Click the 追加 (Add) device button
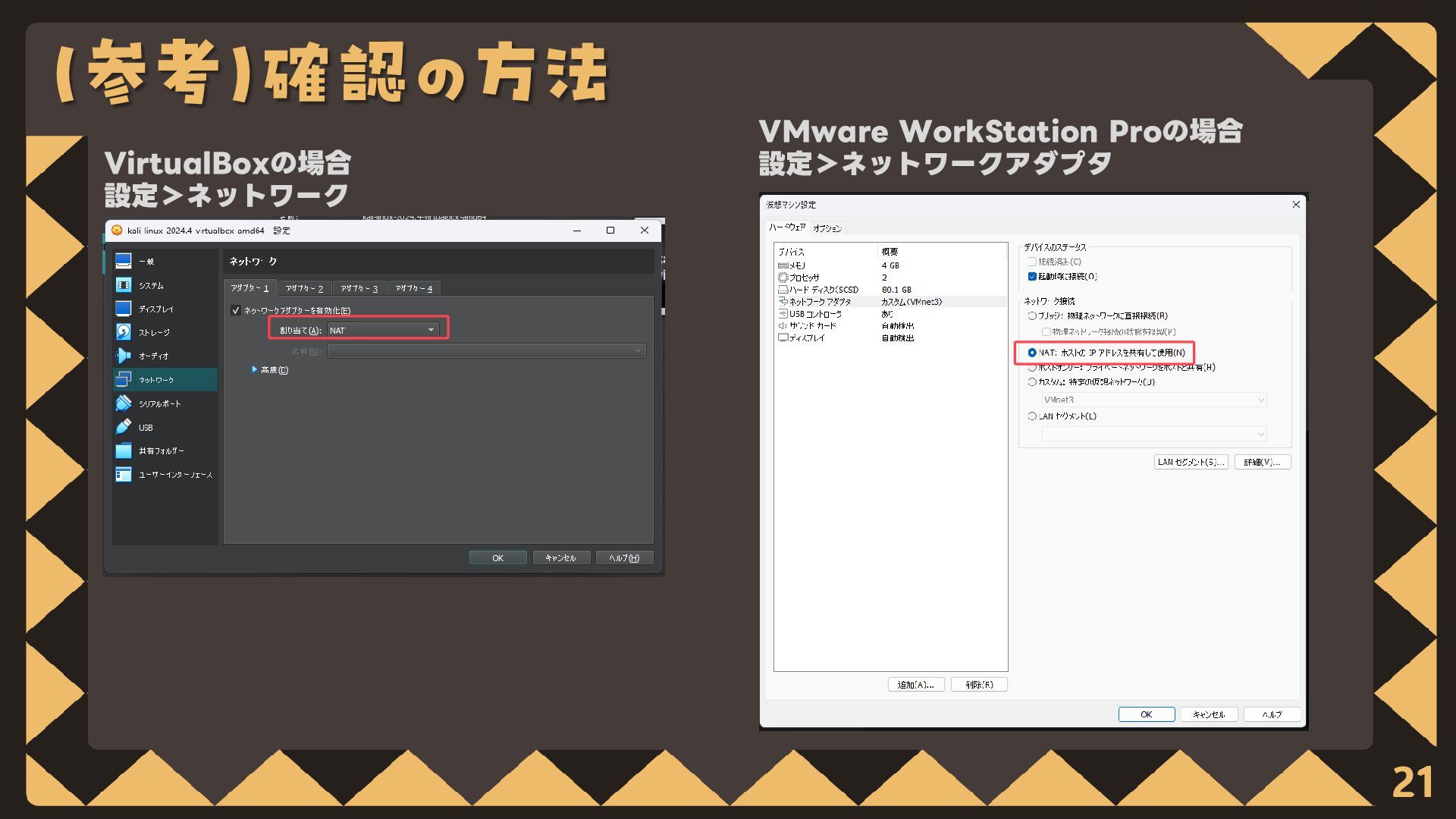The image size is (1456, 819). coord(915,685)
